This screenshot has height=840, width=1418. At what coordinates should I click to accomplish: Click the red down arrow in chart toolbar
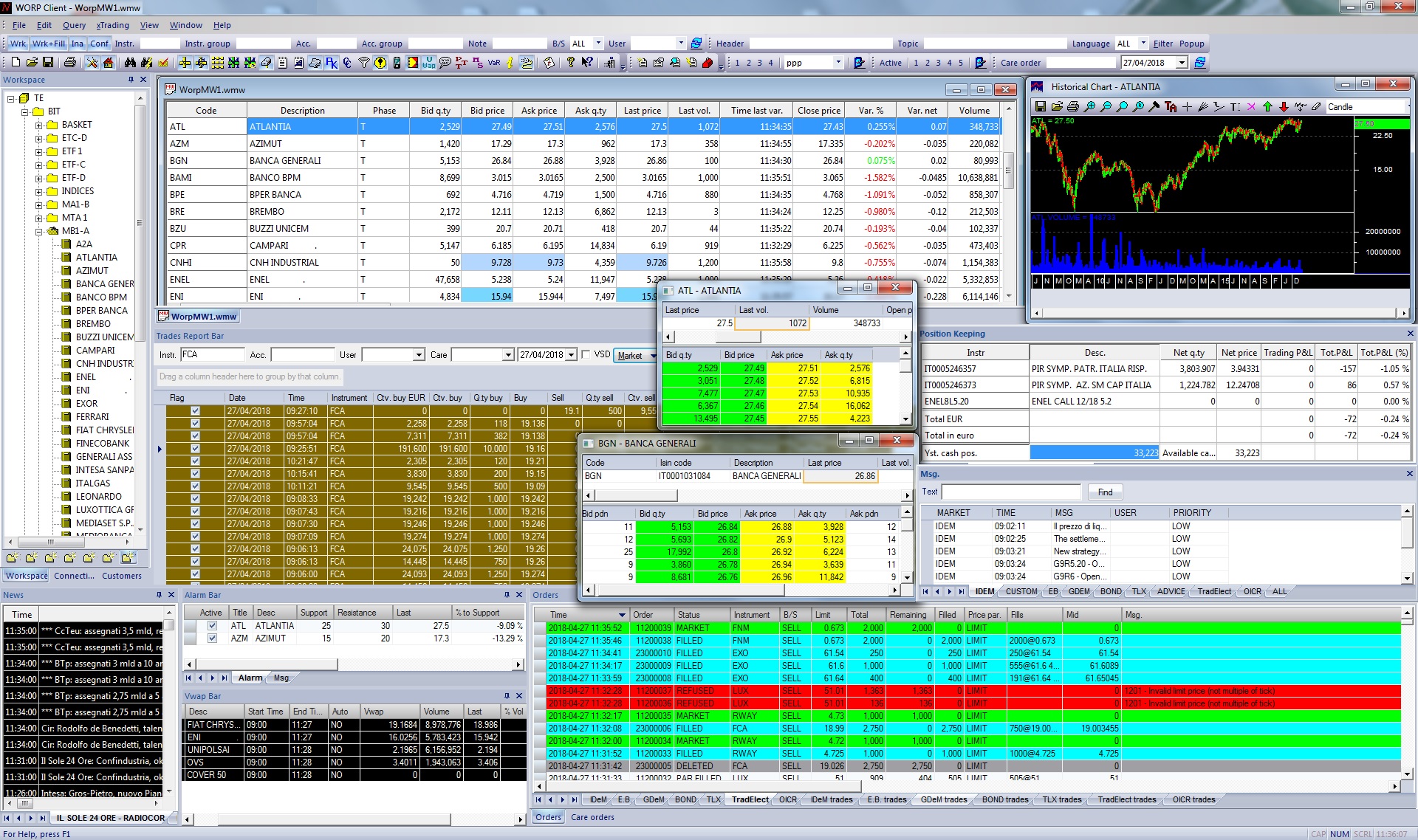[x=1284, y=107]
